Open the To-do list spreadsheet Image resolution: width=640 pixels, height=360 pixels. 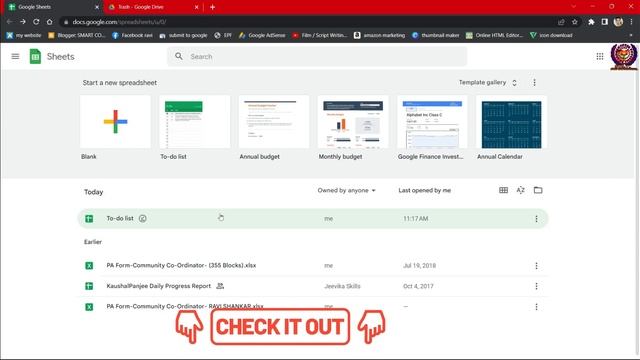click(x=313, y=218)
